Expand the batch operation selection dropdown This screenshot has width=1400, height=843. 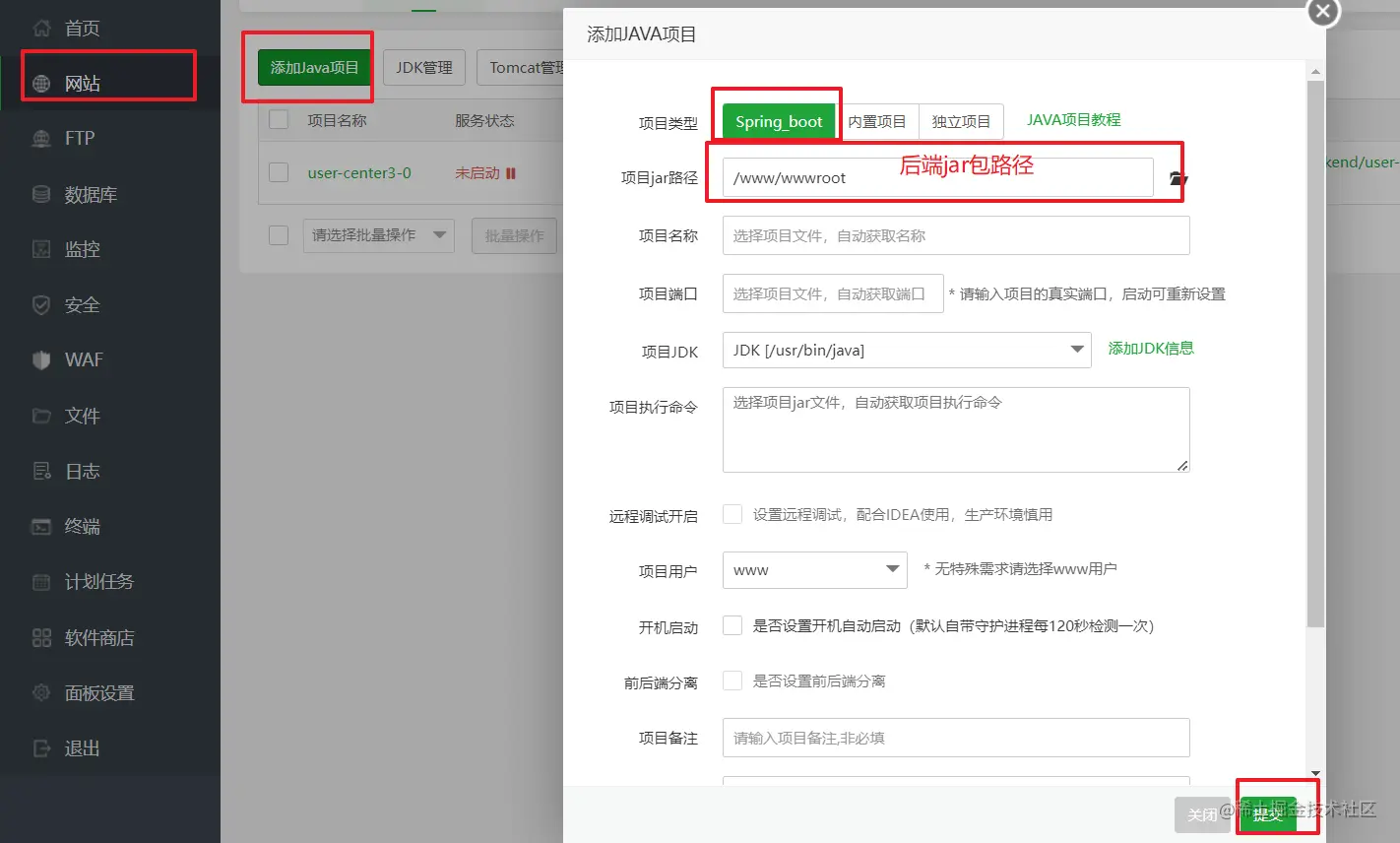point(379,235)
